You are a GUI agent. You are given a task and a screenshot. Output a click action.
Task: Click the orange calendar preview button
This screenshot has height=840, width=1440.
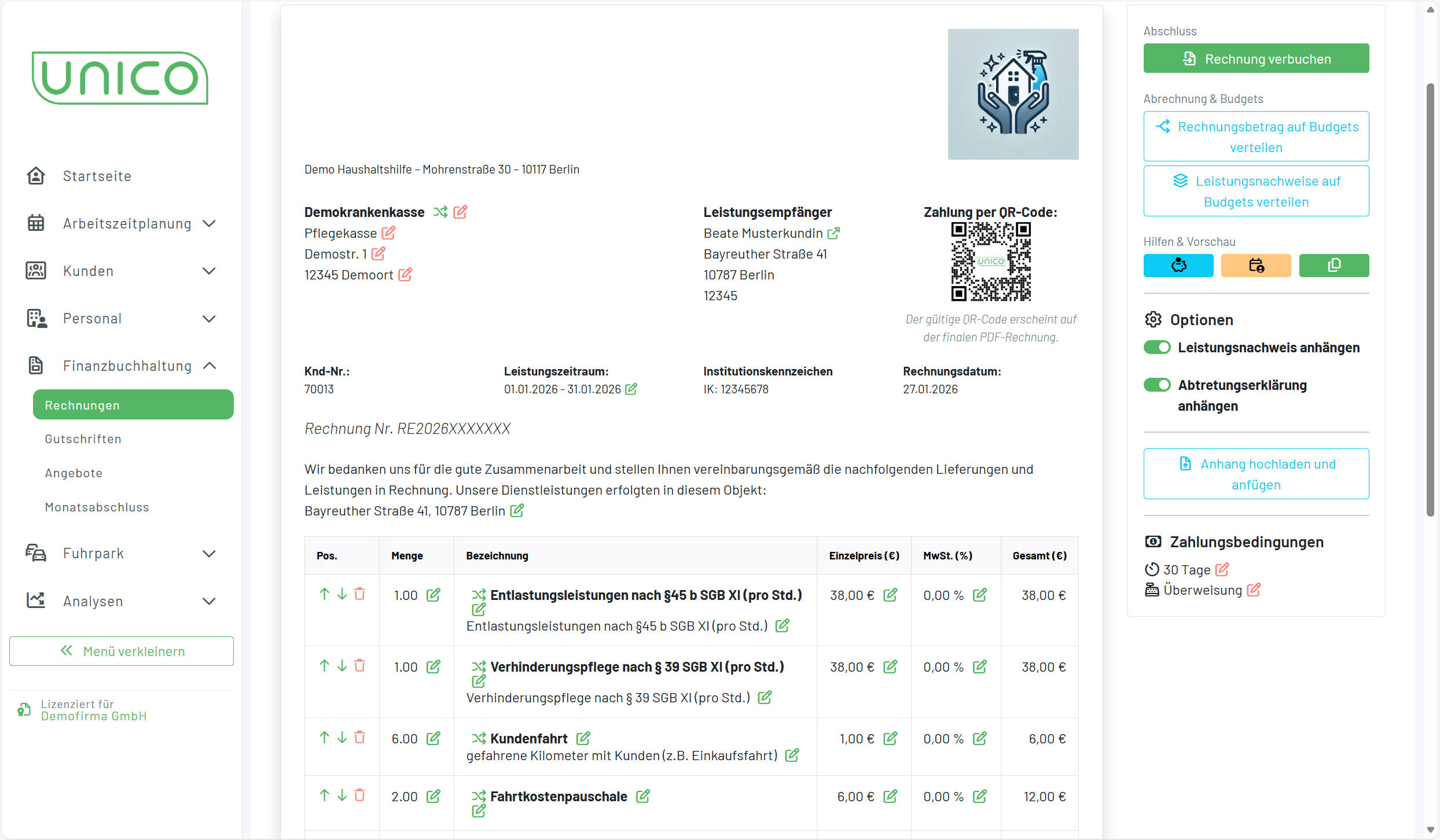(1255, 266)
